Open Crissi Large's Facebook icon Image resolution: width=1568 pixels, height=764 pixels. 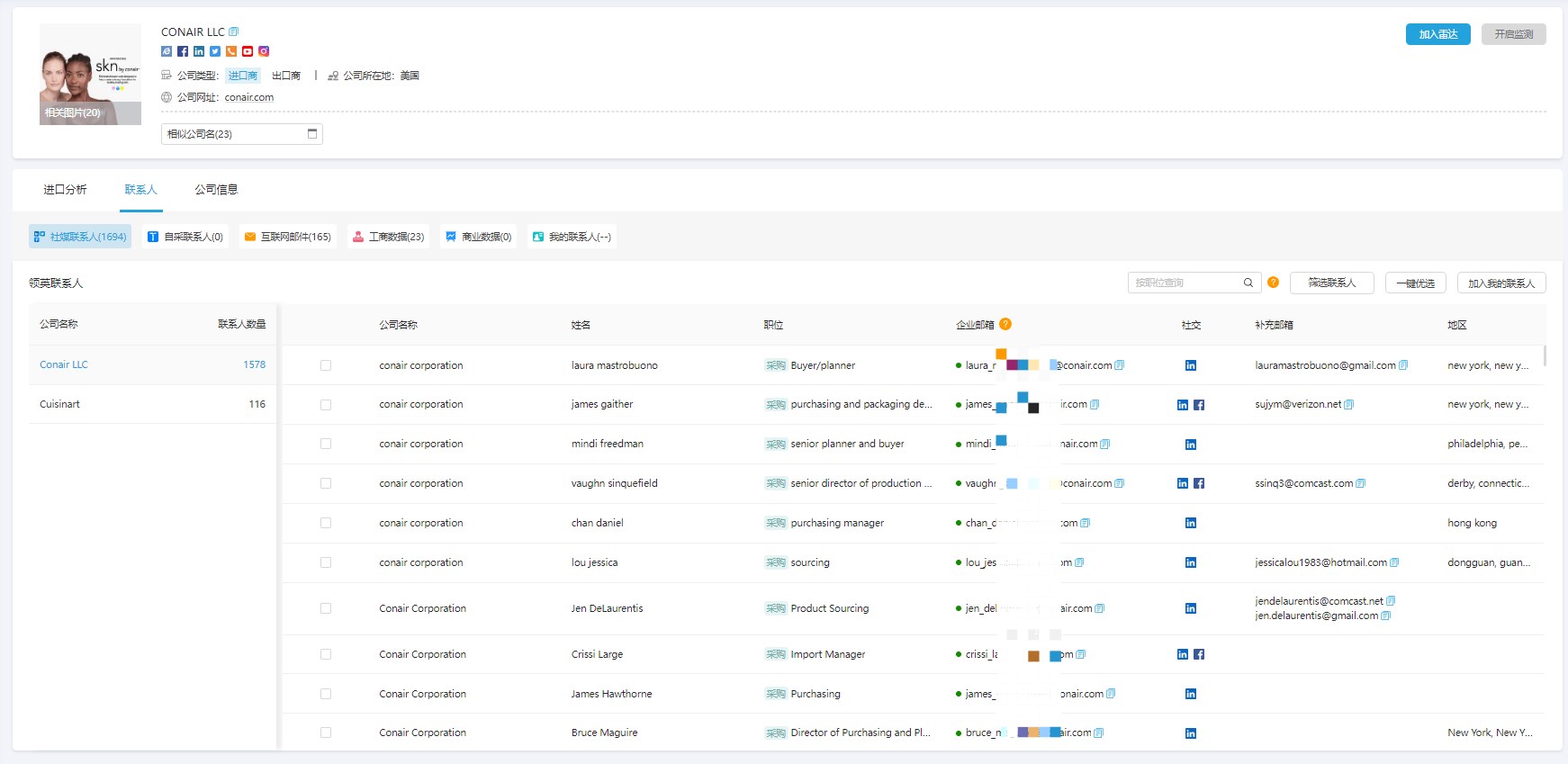(1199, 654)
